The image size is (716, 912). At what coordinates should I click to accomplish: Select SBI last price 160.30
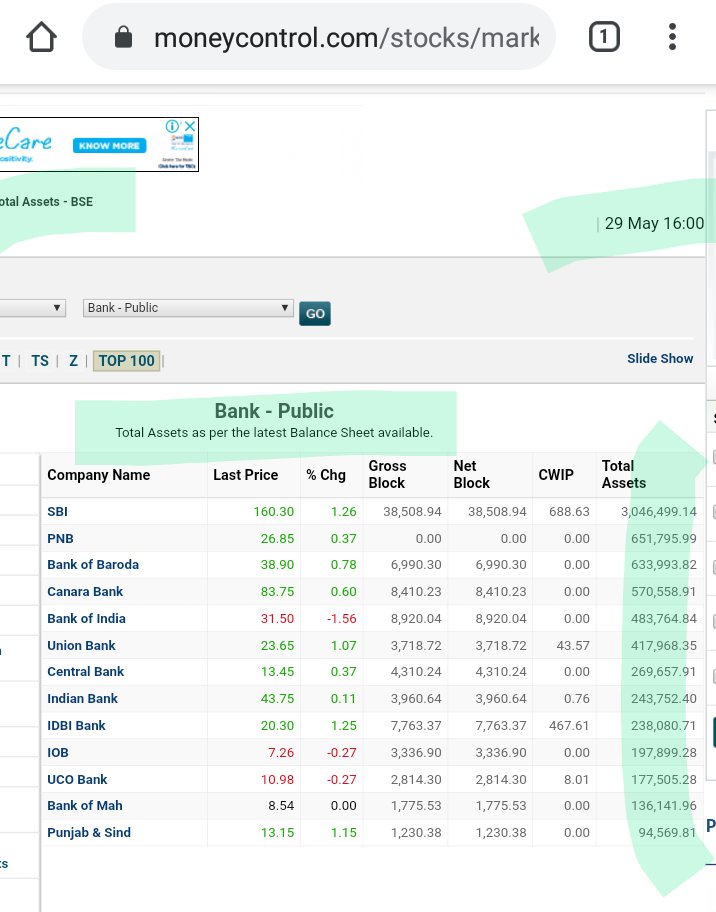coord(273,512)
